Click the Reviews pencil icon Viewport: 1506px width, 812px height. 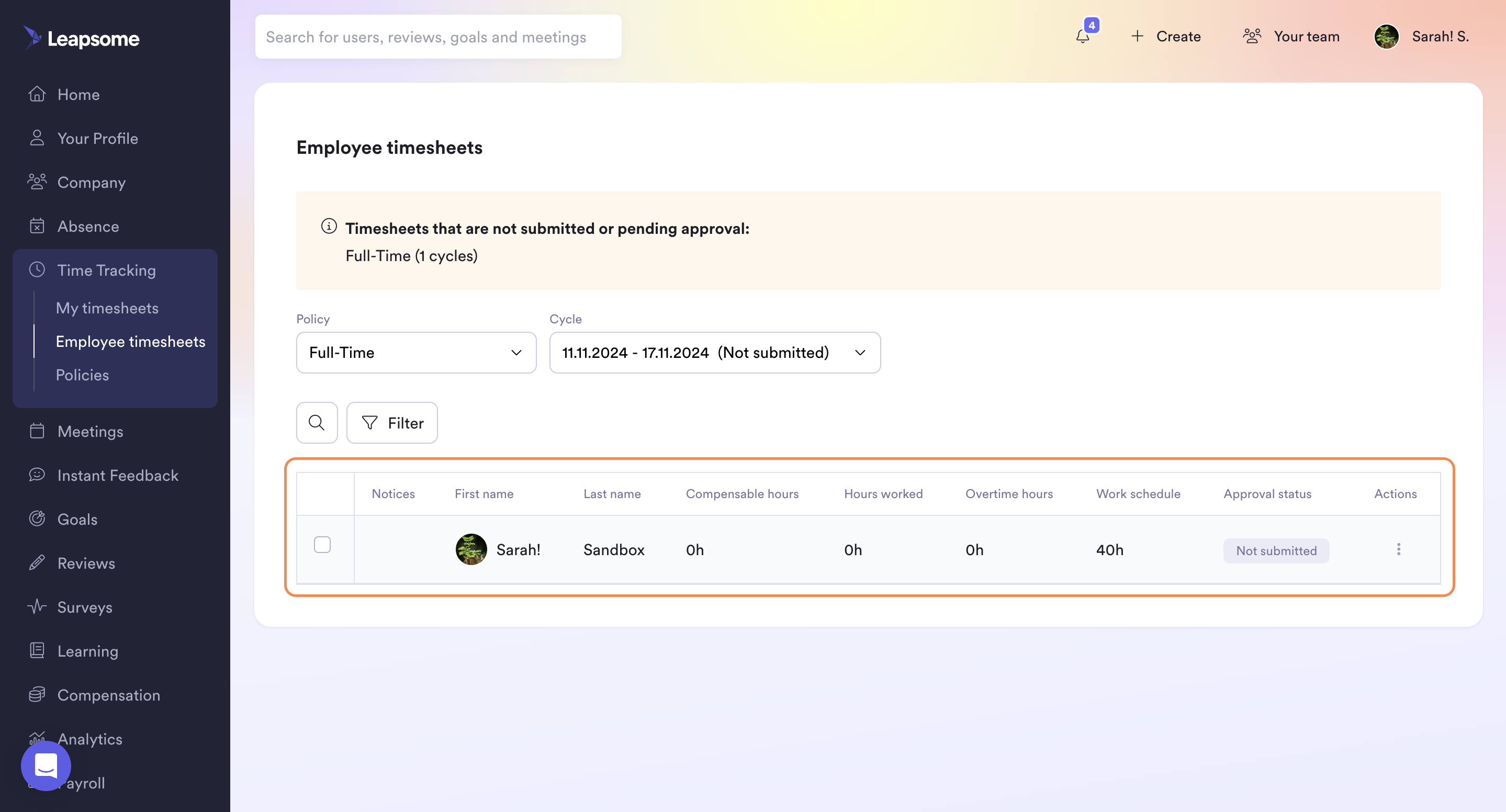click(37, 562)
